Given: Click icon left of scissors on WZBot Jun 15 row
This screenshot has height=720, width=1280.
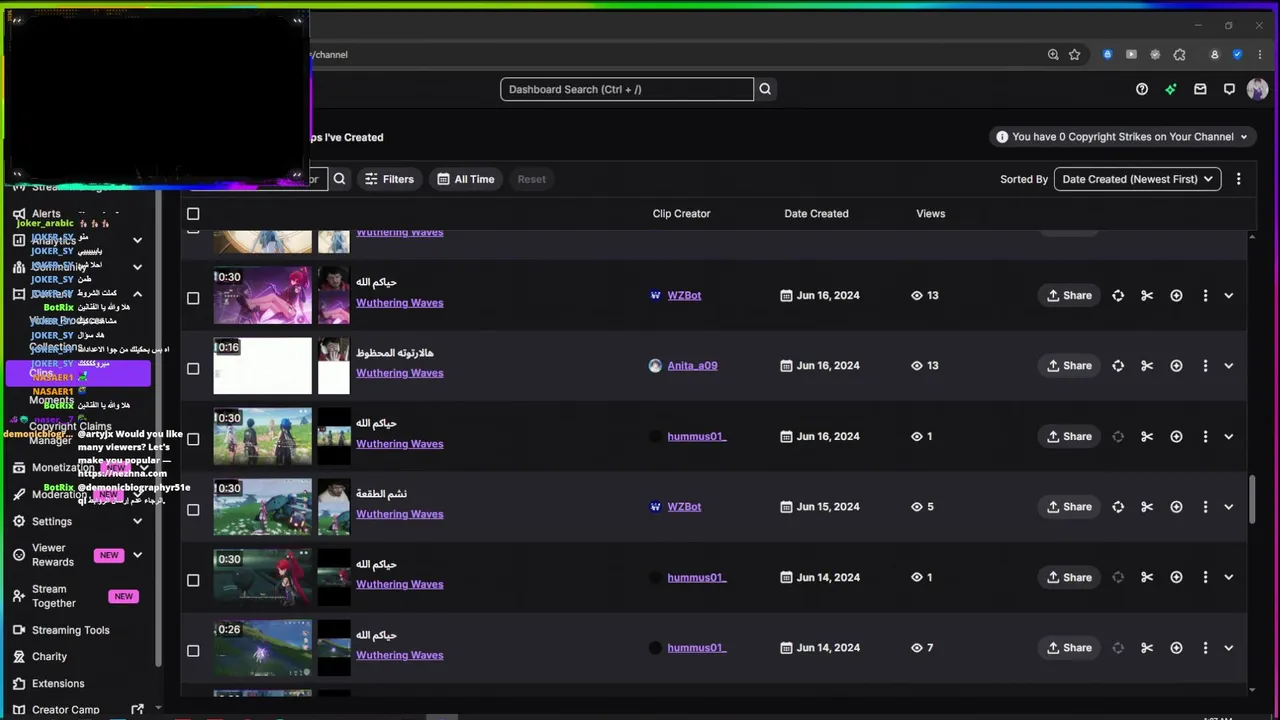Looking at the screenshot, I should (x=1118, y=507).
